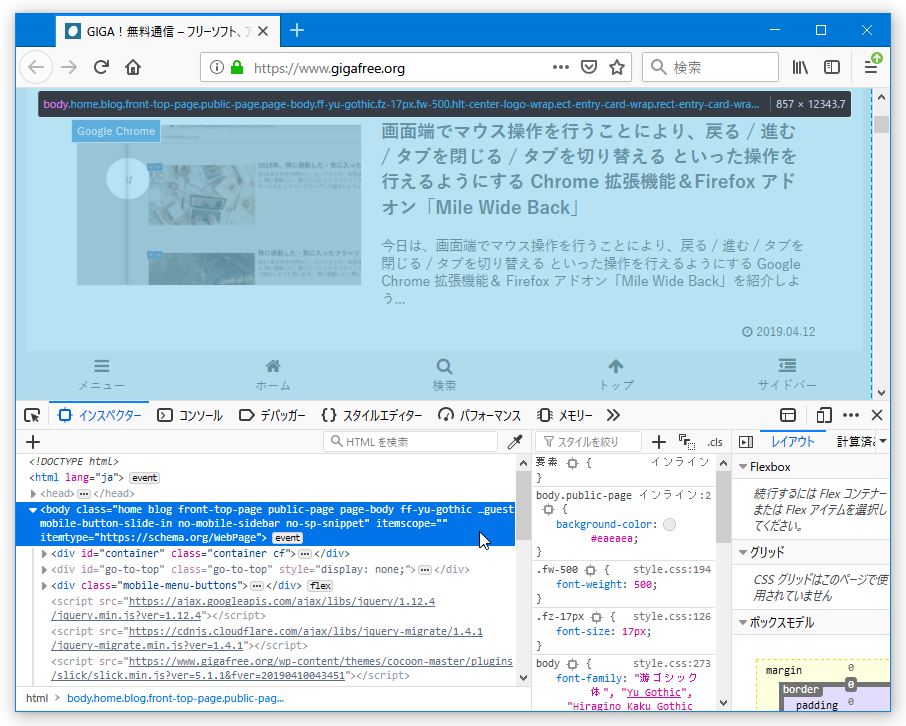The image size is (906, 726).
Task: Open a new browser tab
Action: [297, 30]
